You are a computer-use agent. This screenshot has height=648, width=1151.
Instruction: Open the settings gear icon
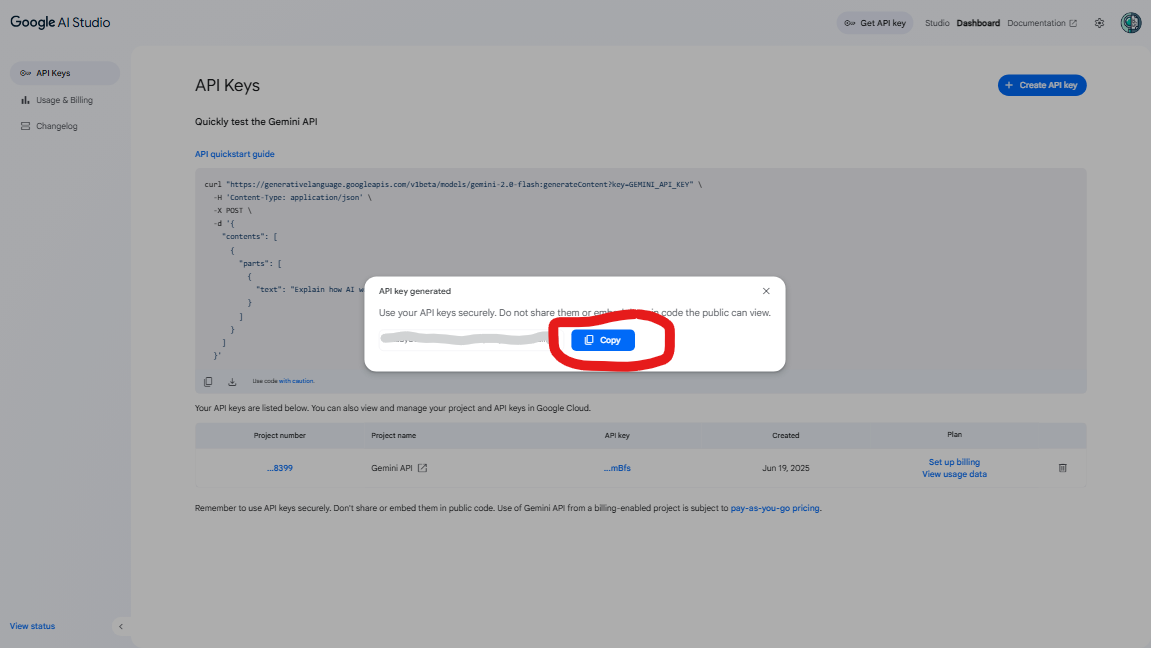(1099, 23)
